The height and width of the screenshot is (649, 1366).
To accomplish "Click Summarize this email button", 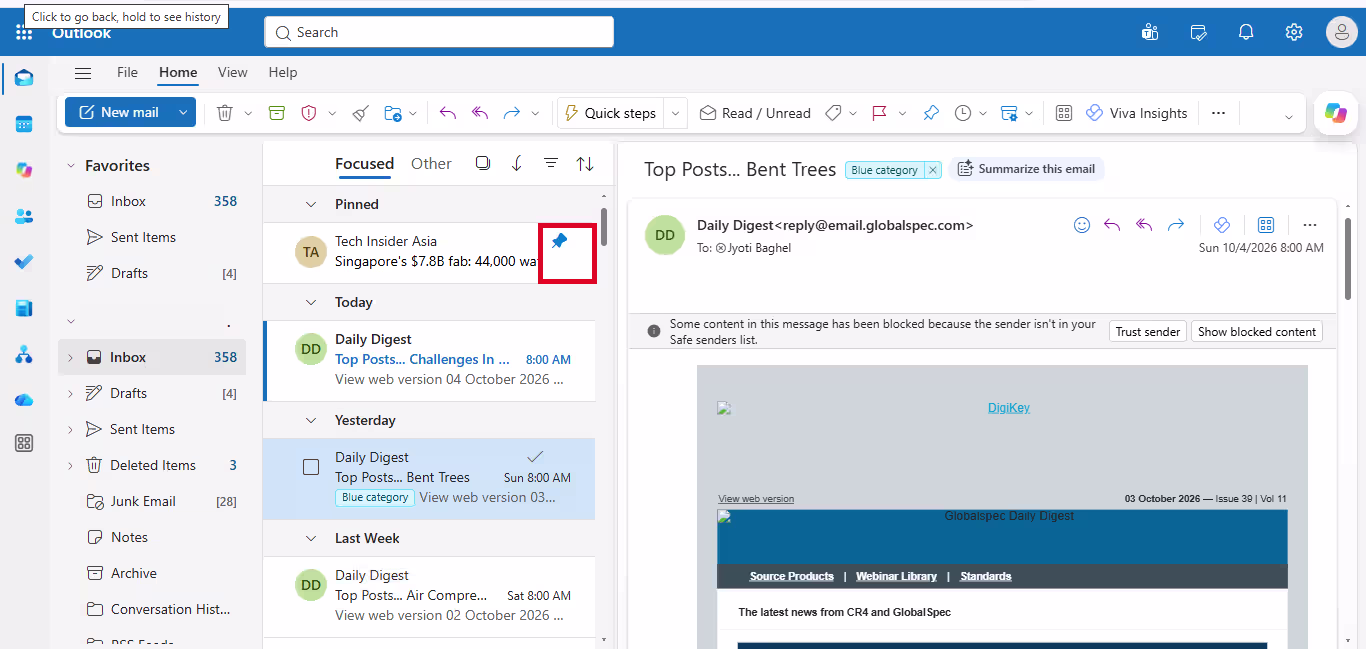I will (x=1026, y=169).
